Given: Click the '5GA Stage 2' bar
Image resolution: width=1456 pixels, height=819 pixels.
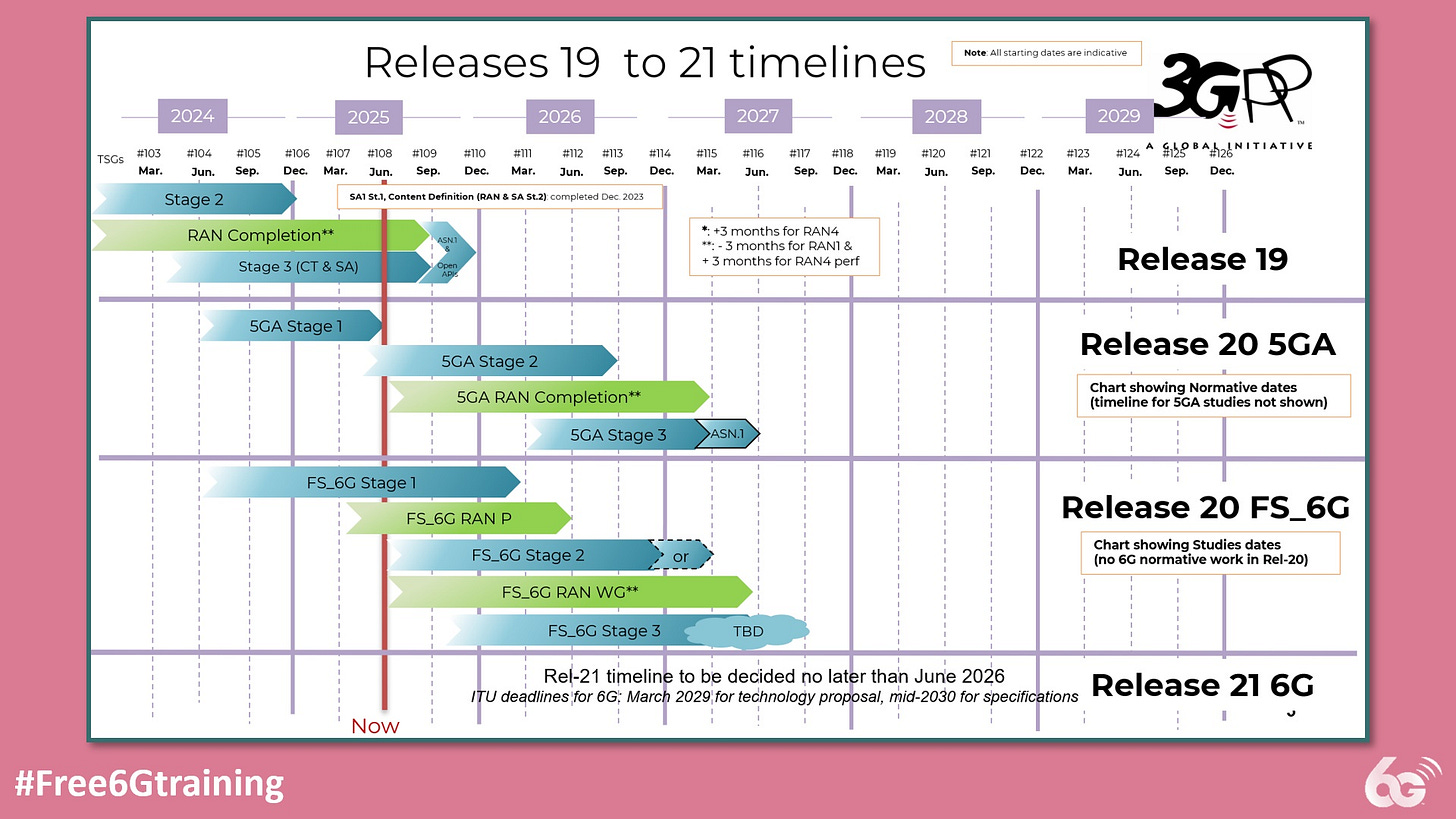Looking at the screenshot, I should [x=490, y=361].
